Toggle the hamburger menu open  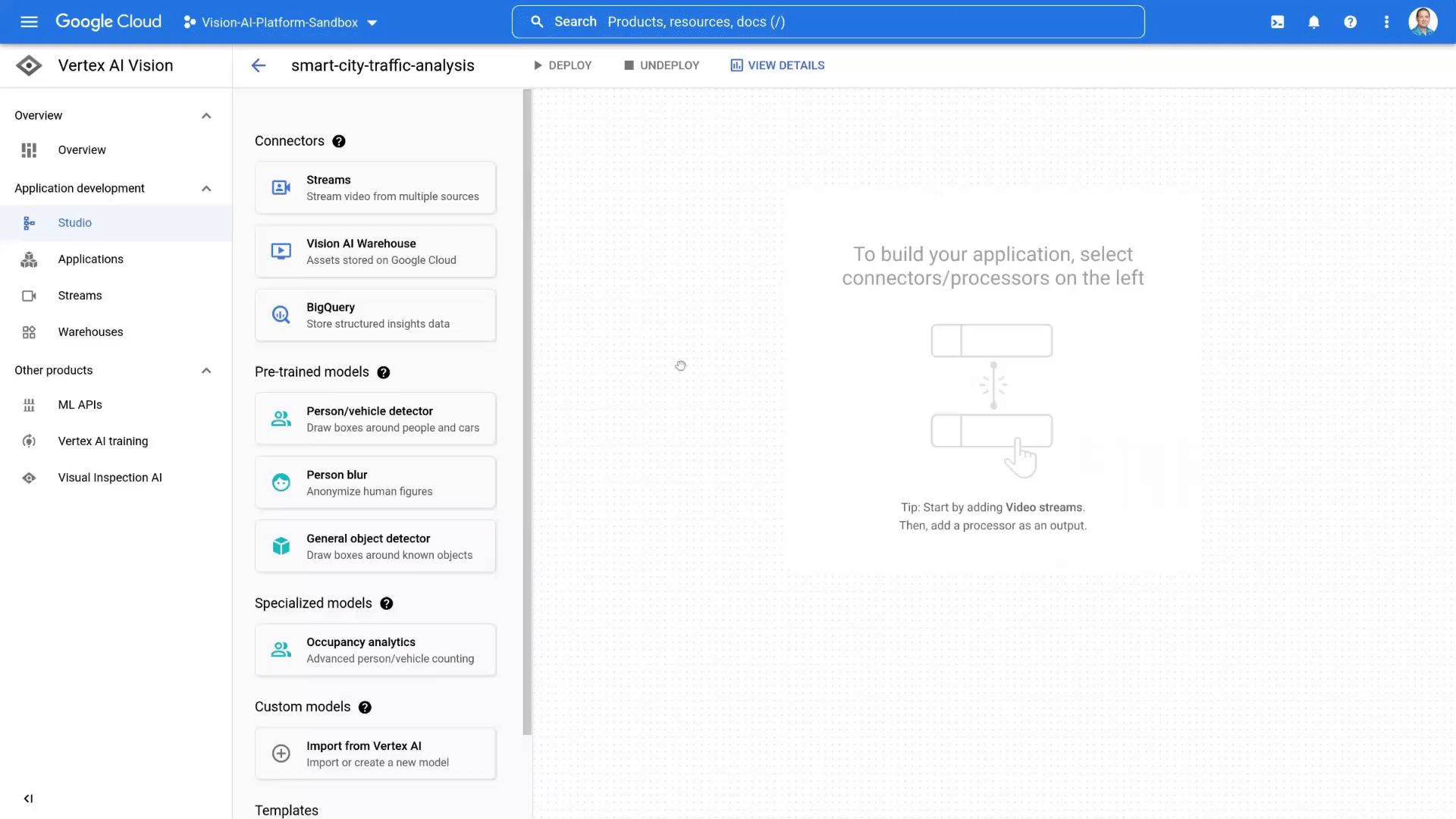[x=27, y=22]
